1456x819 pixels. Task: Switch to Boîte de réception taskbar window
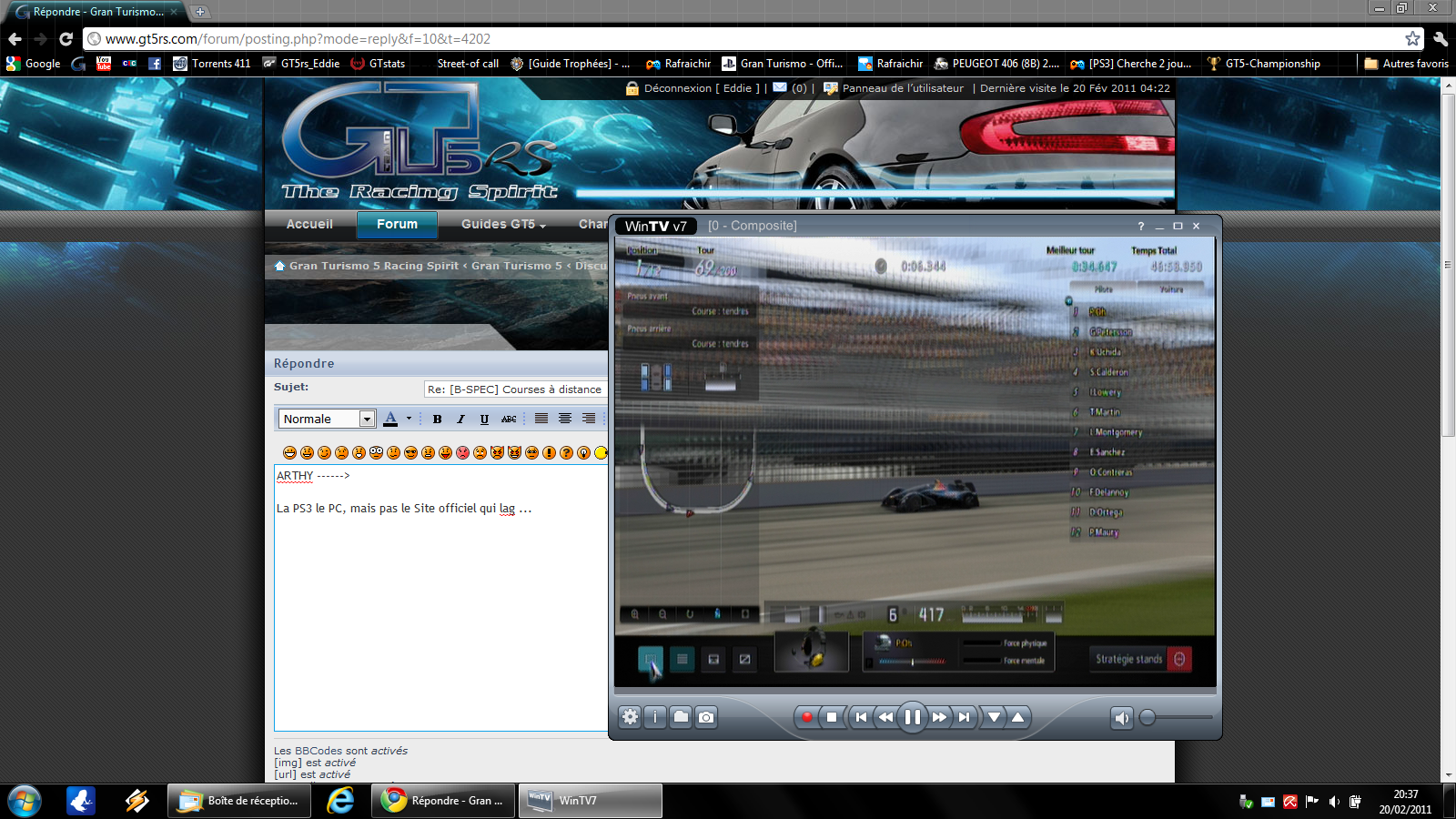click(x=238, y=801)
